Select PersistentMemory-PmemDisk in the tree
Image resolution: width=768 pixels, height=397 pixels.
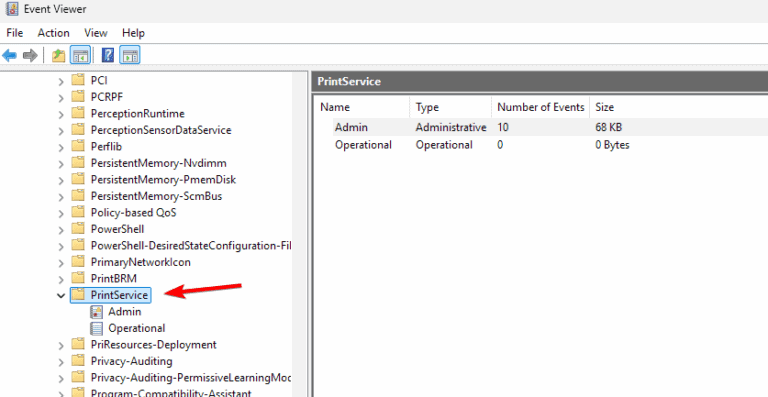click(x=163, y=180)
